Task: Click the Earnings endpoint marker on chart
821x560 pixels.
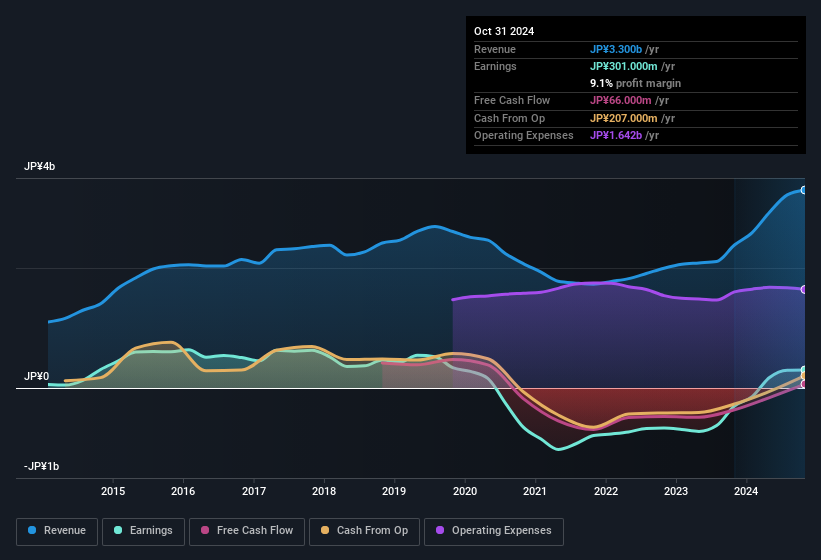Action: (x=804, y=370)
